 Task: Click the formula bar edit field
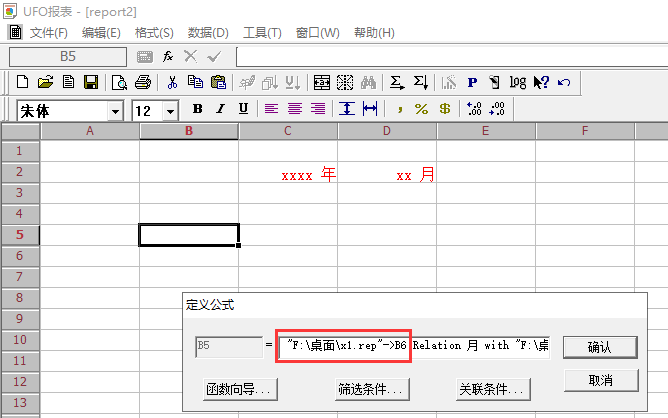pos(452,57)
